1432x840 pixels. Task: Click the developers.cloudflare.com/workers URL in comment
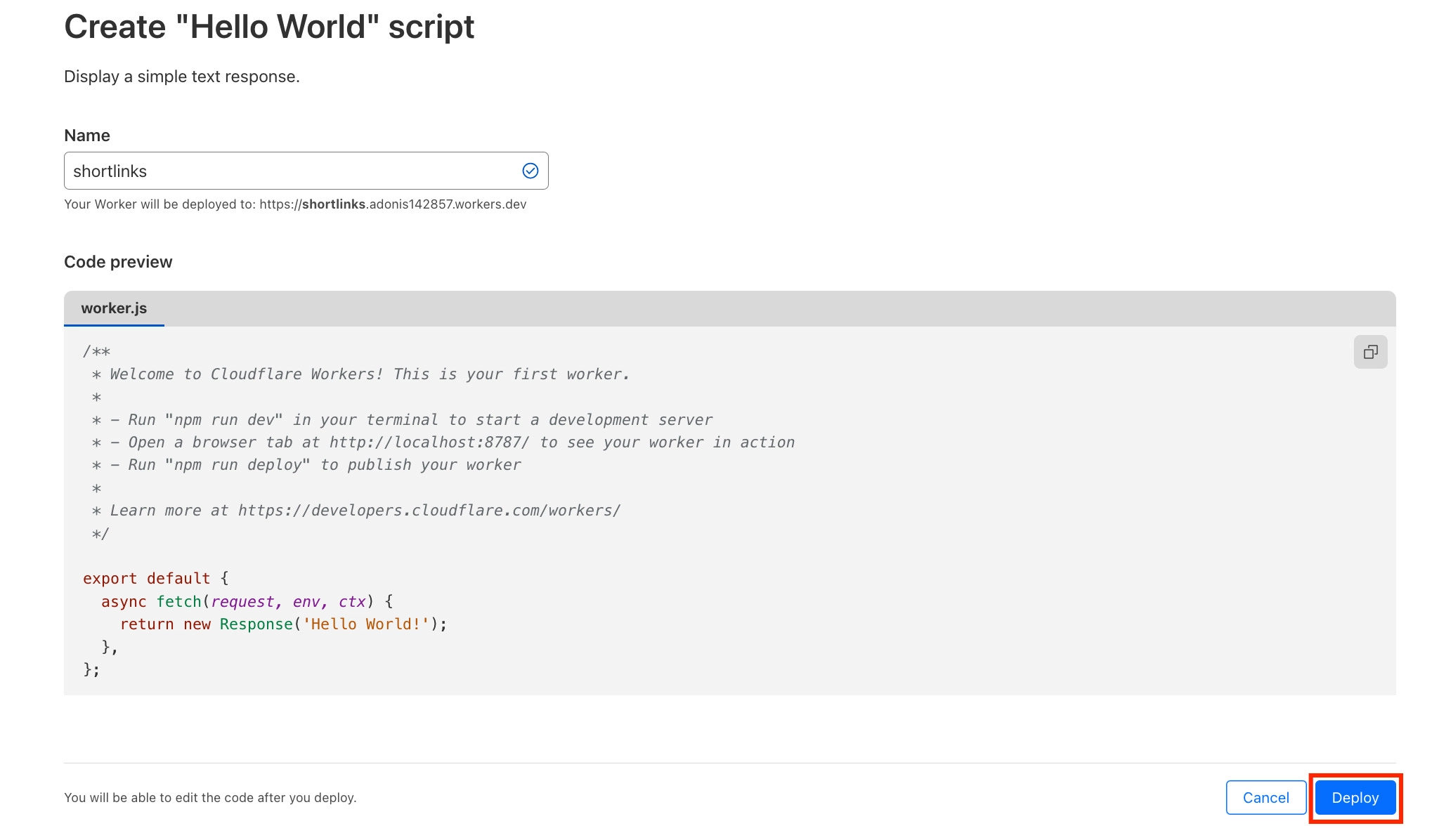tap(429, 511)
